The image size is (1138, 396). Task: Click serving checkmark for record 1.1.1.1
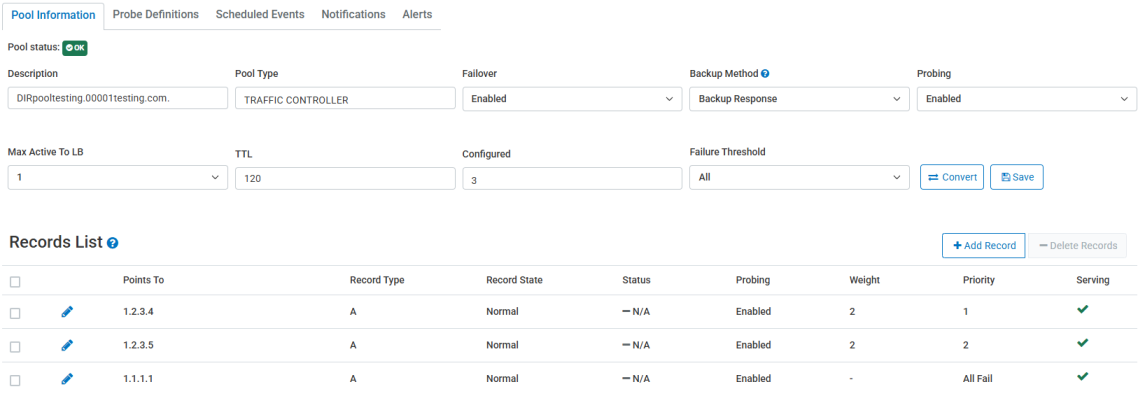(x=1083, y=376)
